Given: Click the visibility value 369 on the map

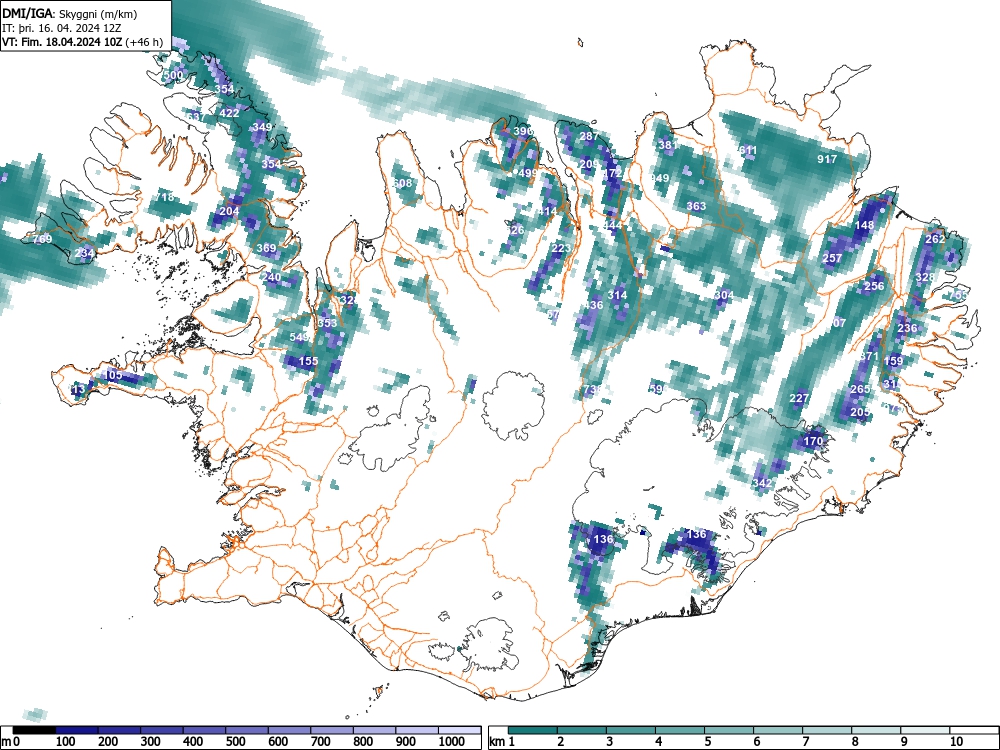Looking at the screenshot, I should pyautogui.click(x=267, y=248).
